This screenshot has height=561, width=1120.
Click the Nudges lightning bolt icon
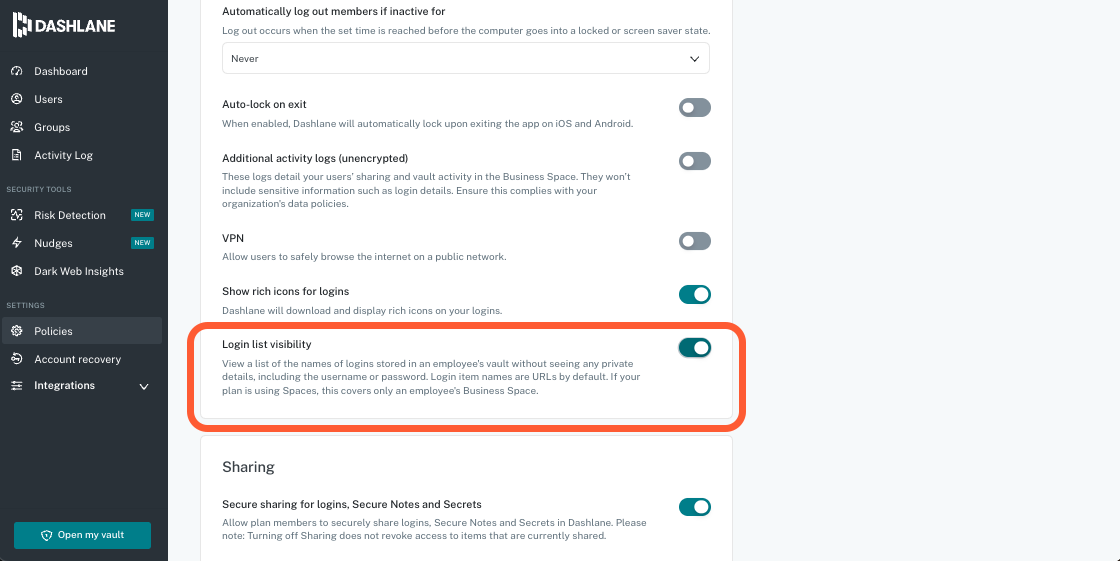16,243
